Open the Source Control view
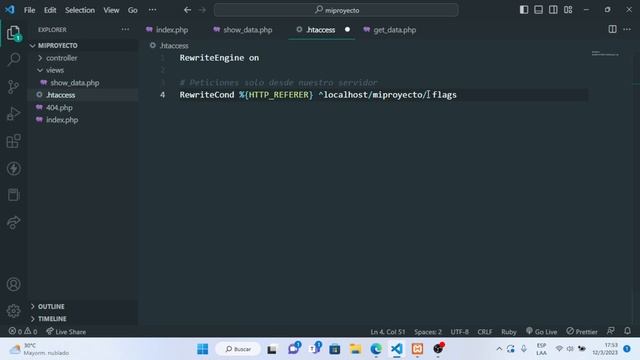This screenshot has height=360, width=640. (13, 87)
